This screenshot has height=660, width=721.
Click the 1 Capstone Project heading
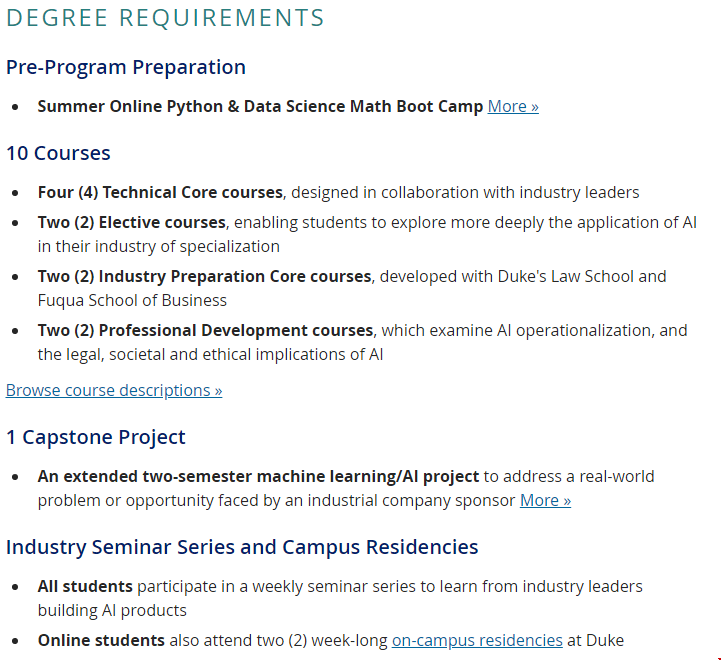(96, 437)
